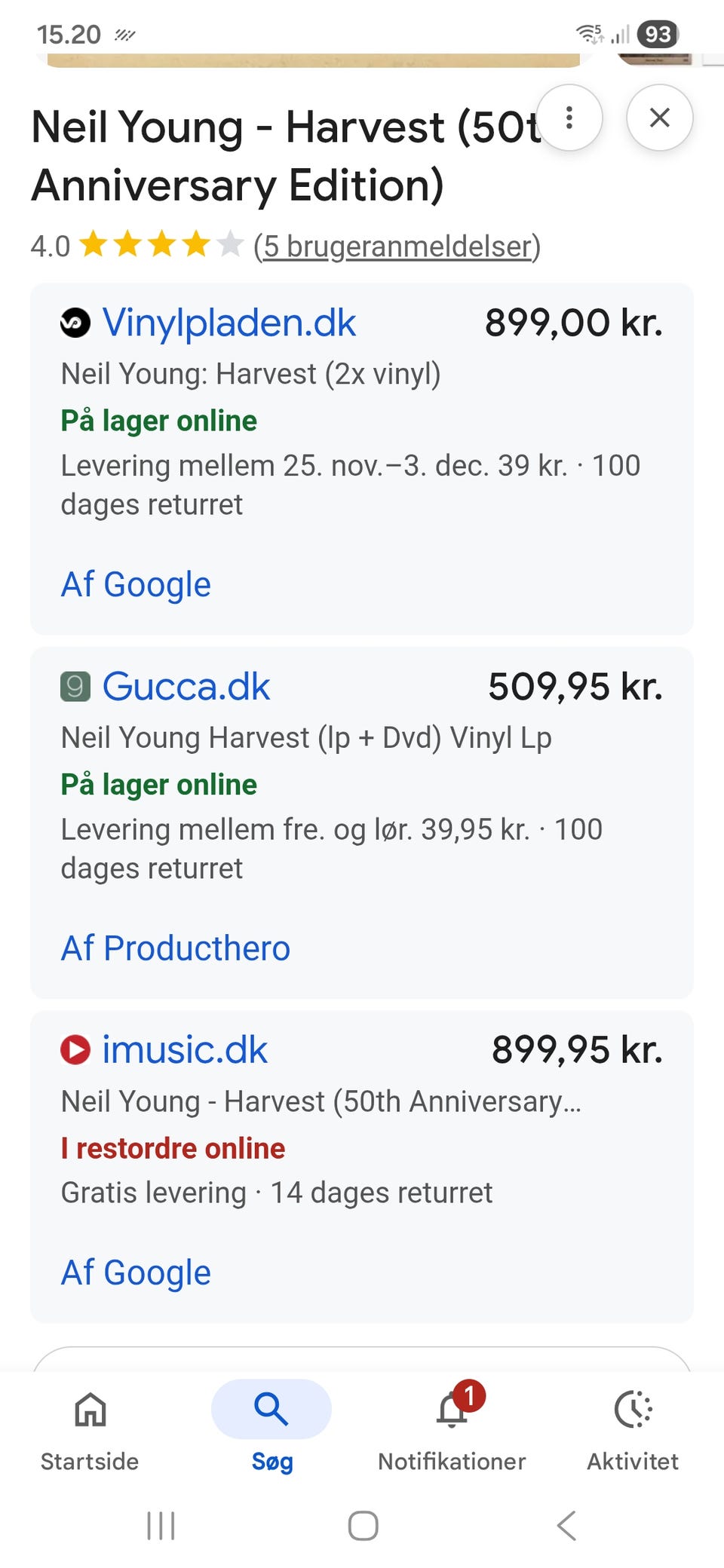Tap the star rating row

point(161,245)
